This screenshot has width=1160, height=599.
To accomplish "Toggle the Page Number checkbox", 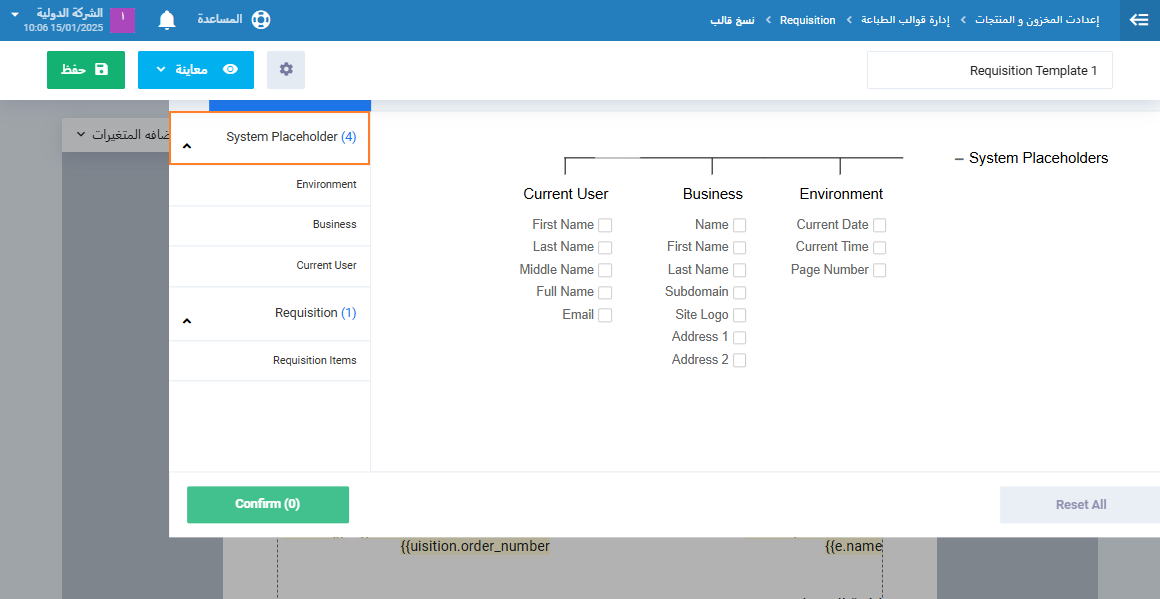I will point(879,270).
